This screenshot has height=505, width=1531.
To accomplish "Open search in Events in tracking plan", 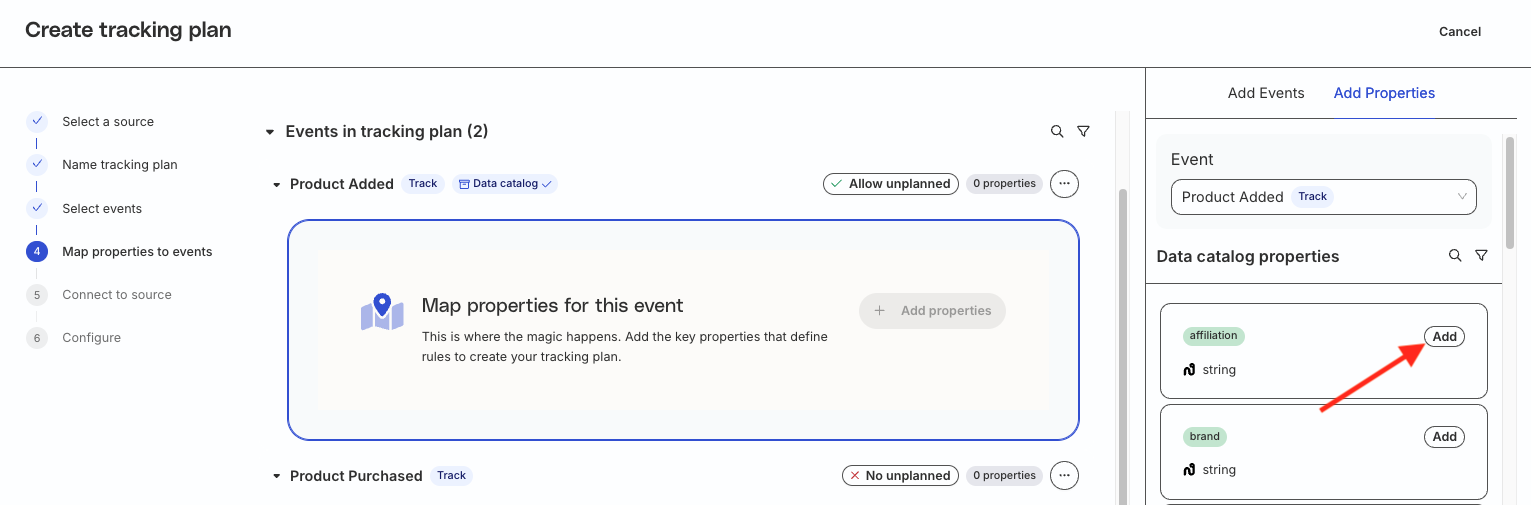I will [1057, 131].
